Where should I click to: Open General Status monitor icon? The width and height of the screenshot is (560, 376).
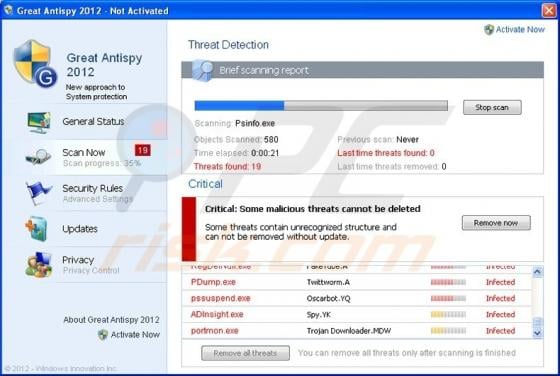pyautogui.click(x=39, y=122)
